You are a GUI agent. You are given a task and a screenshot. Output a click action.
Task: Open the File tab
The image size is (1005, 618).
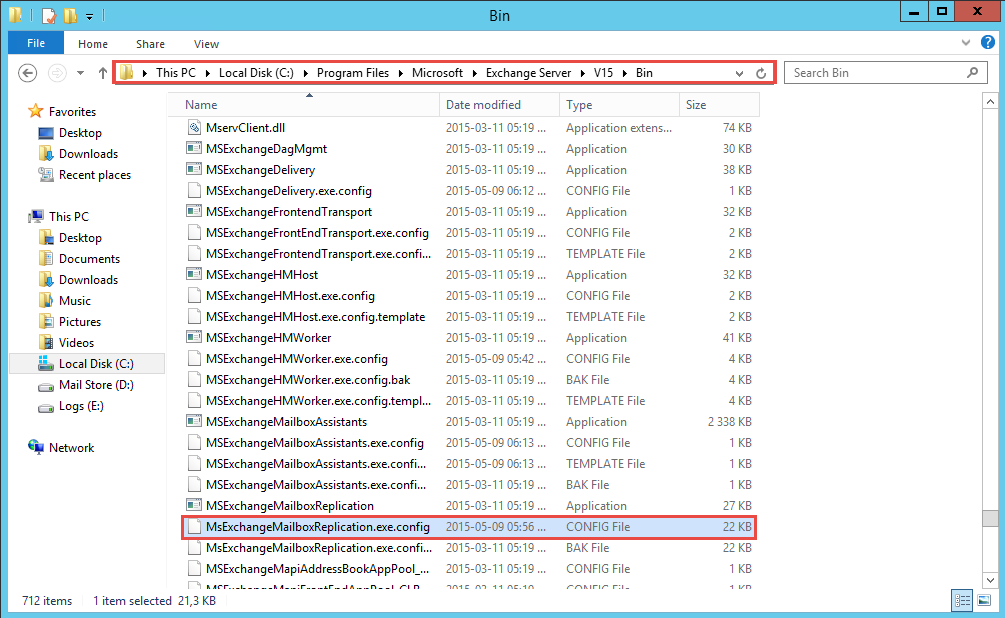(x=36, y=43)
